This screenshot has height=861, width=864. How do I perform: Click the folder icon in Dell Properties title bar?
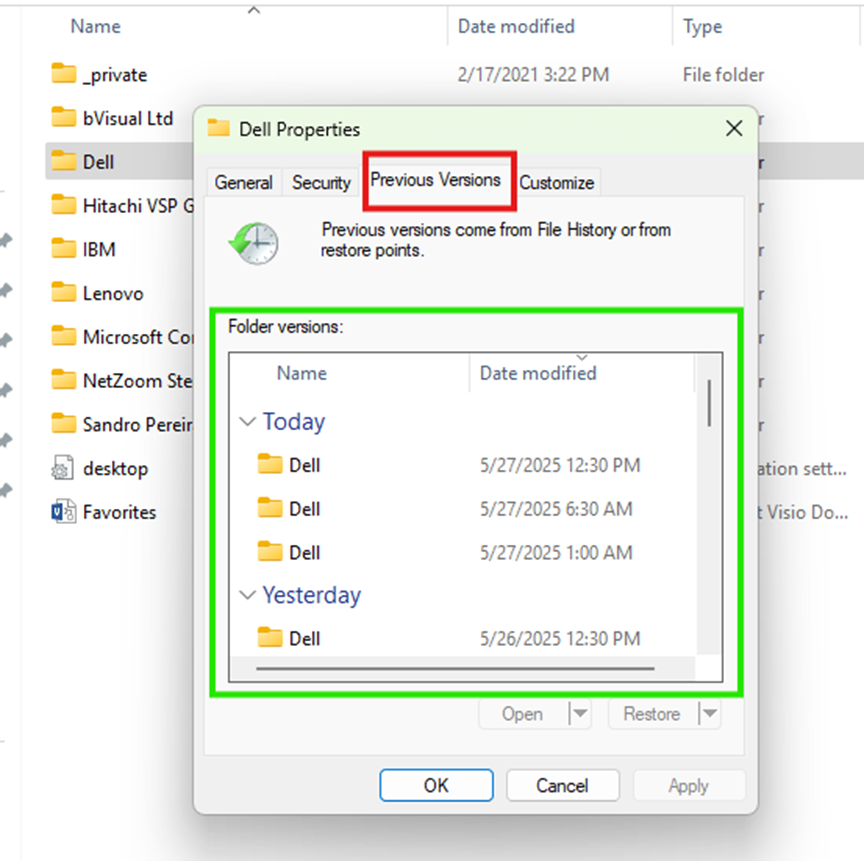tap(218, 128)
